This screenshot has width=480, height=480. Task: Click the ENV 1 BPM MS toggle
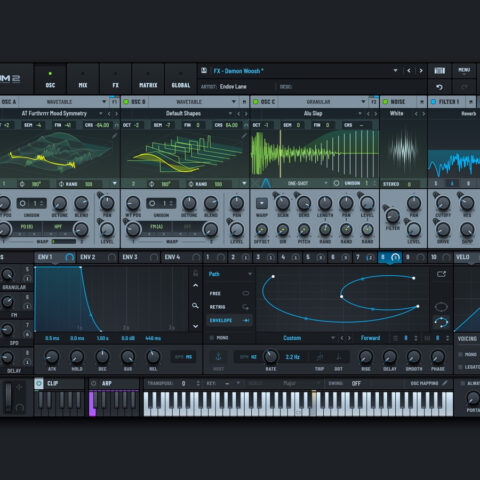point(183,357)
